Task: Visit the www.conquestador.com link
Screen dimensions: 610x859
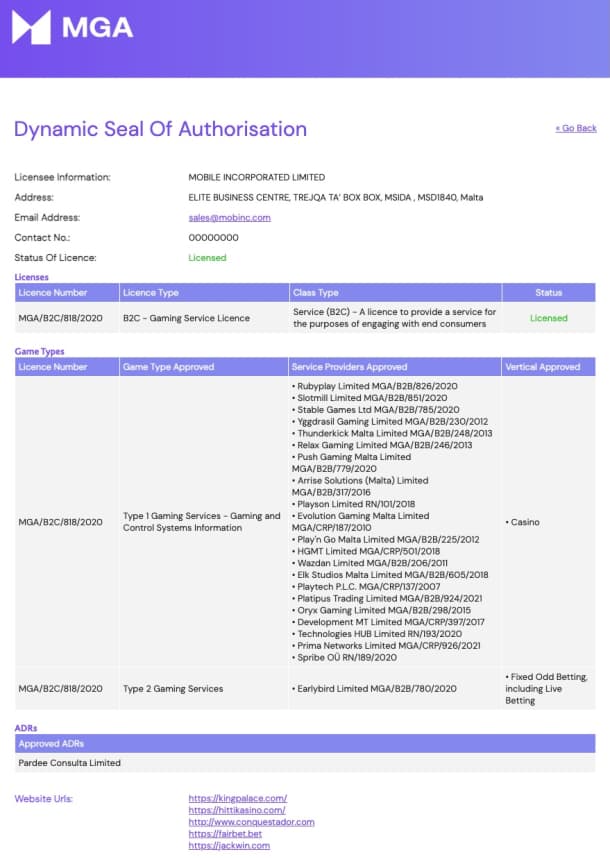Action: click(252, 822)
